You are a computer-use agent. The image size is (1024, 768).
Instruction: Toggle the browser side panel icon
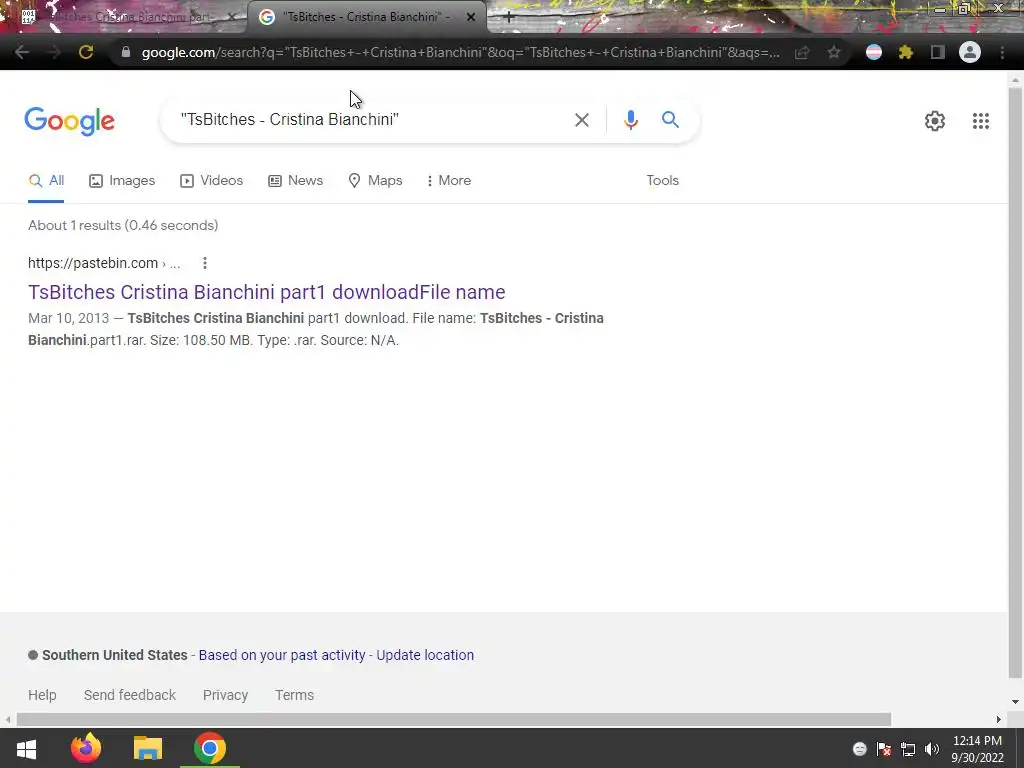(x=938, y=52)
